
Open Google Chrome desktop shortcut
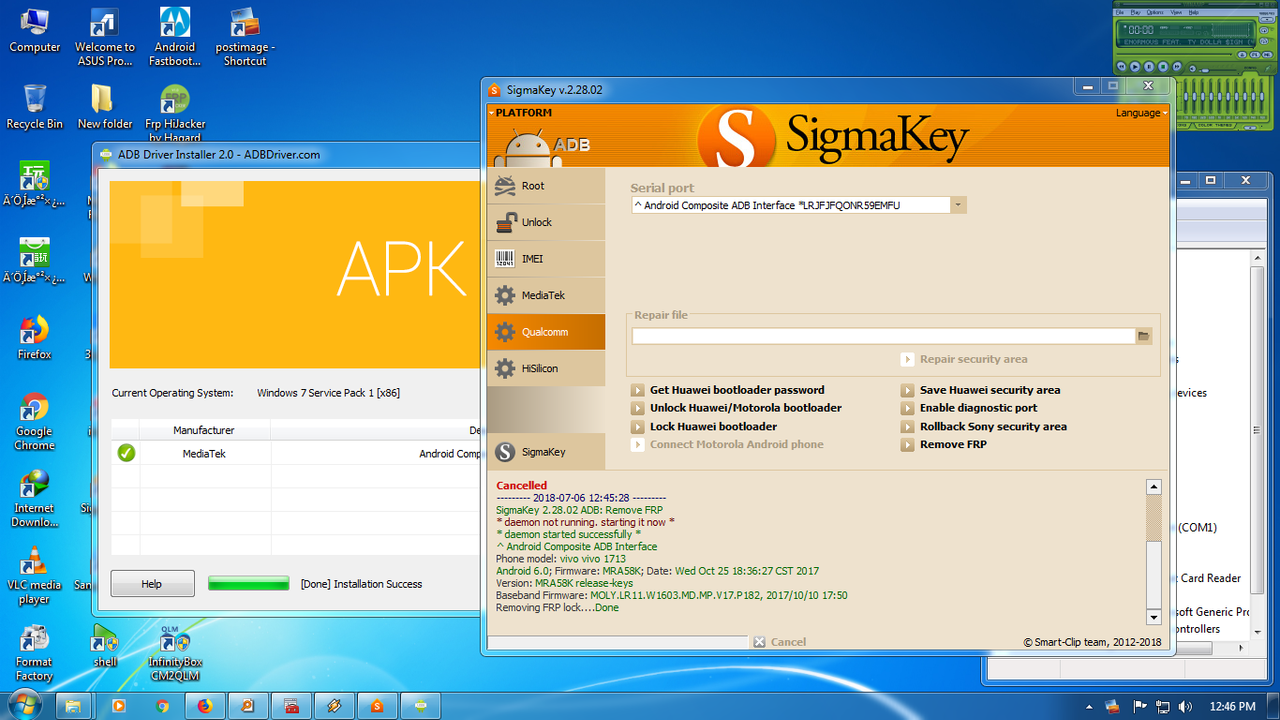(x=35, y=422)
